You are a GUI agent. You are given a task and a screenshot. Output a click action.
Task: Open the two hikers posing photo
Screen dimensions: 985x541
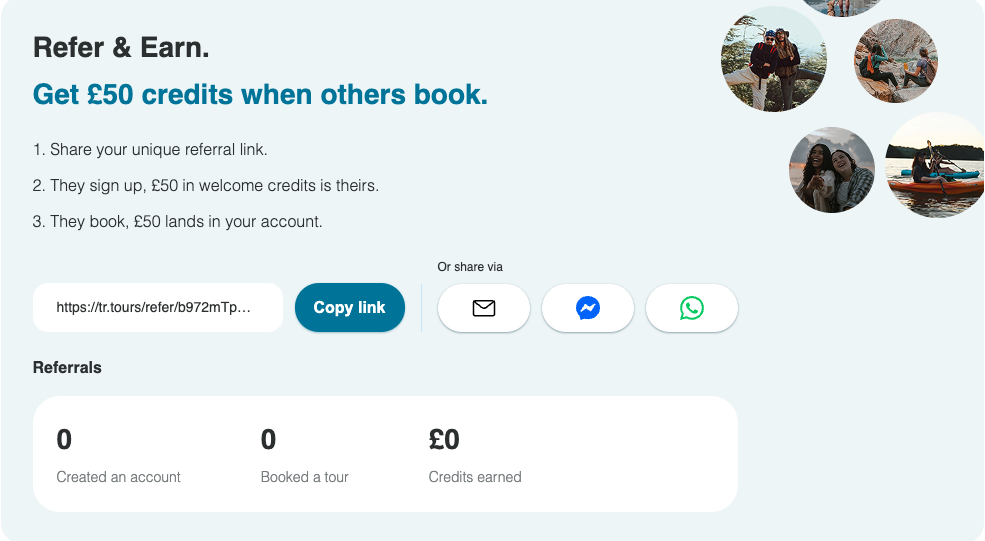tap(774, 59)
